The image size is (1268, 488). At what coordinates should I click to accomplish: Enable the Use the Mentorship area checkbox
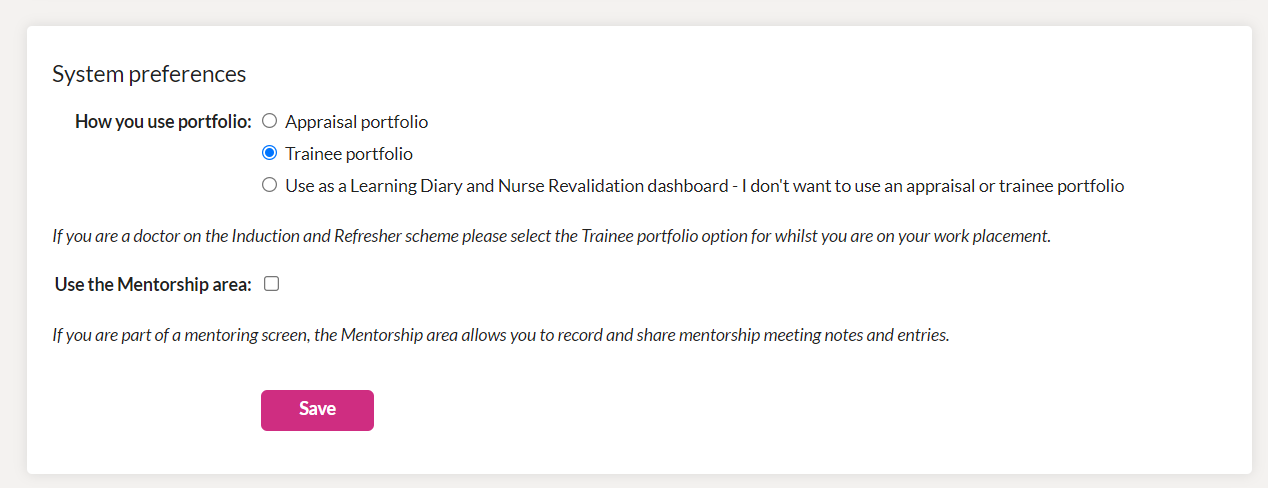pos(271,284)
